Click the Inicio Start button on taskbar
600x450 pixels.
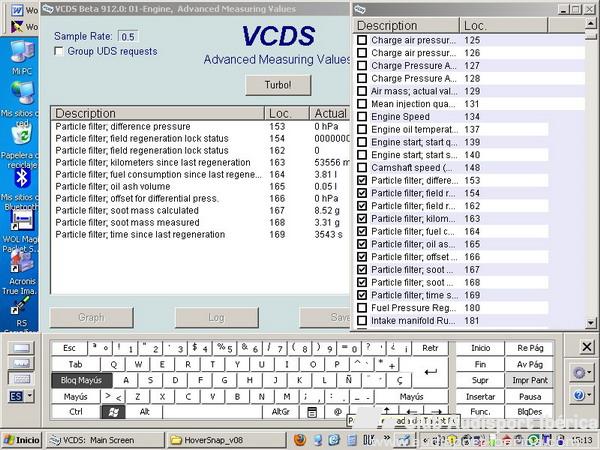click(x=22, y=440)
